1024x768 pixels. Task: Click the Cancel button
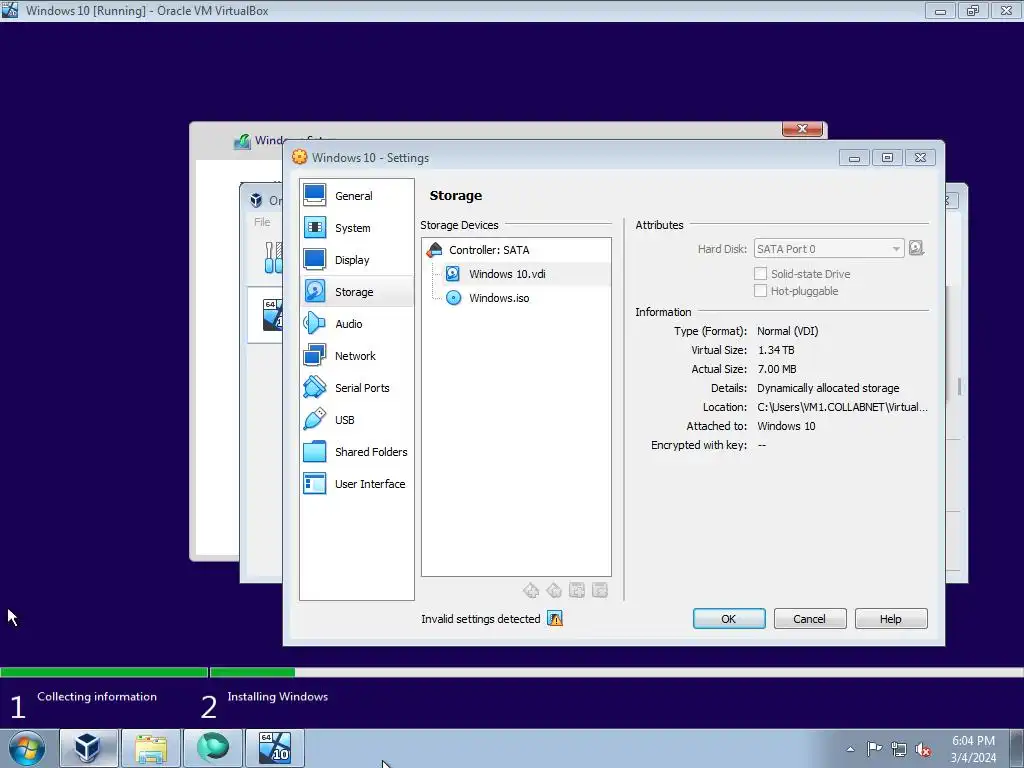pos(810,619)
